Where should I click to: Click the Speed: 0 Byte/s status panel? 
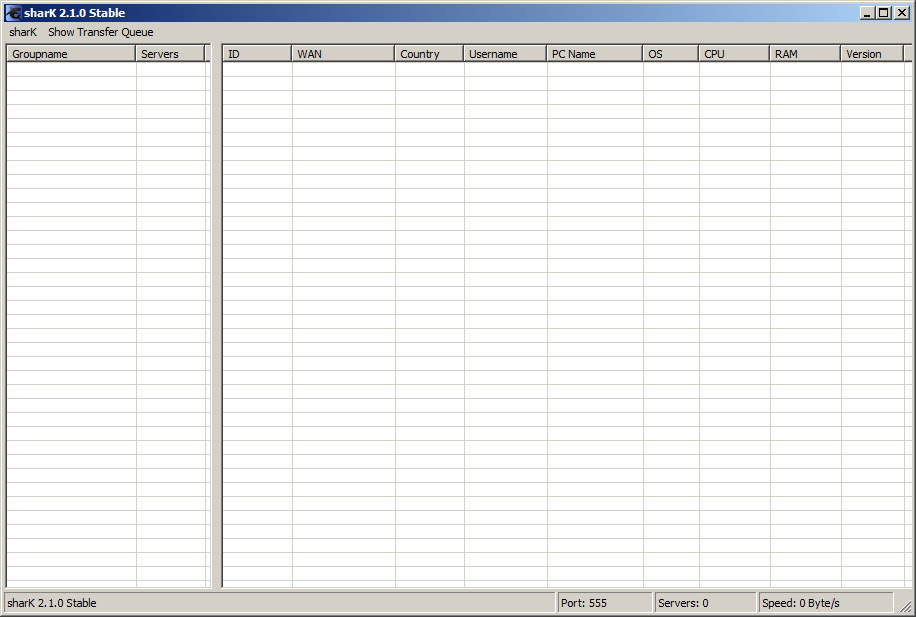coord(824,603)
